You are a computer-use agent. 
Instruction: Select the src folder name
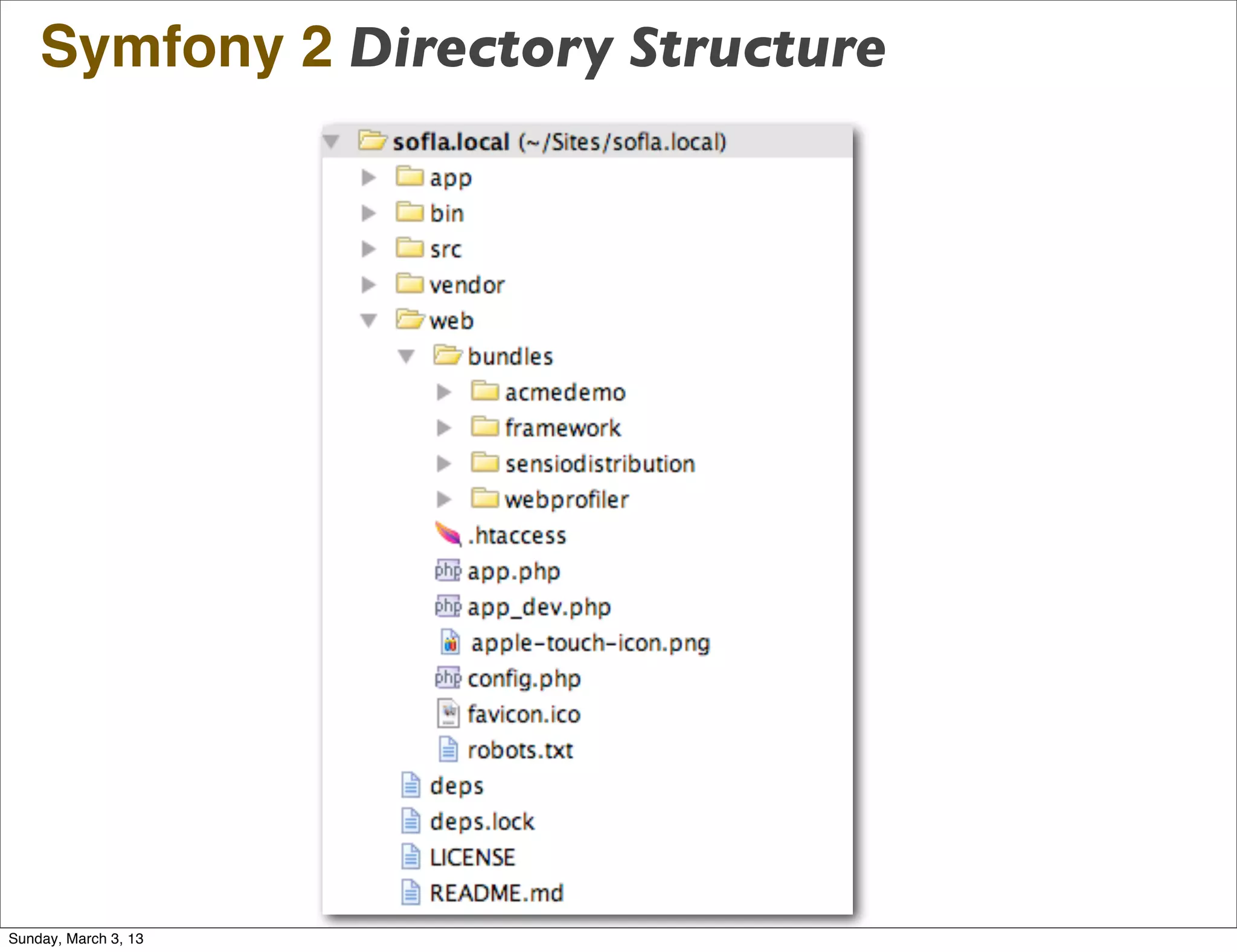pos(446,249)
